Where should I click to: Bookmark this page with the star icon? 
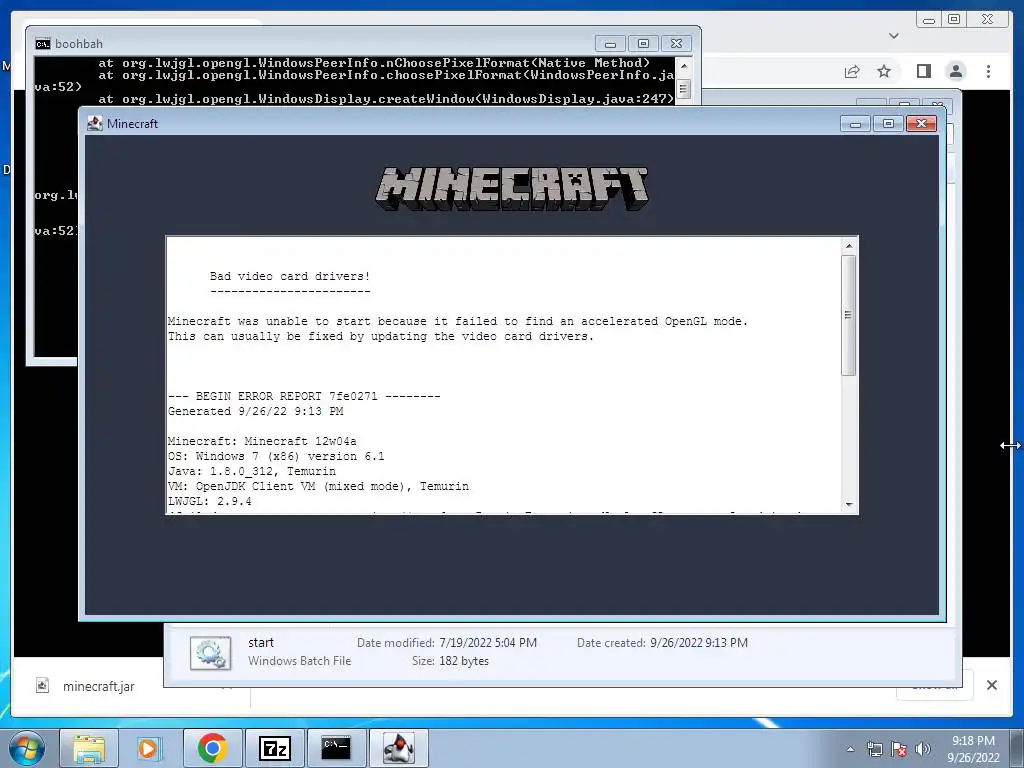(884, 71)
